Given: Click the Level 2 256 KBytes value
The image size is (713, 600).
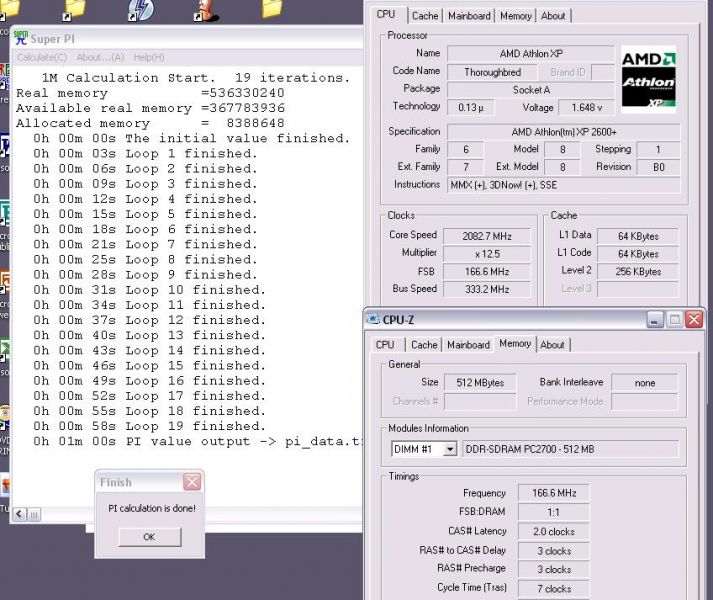Looking at the screenshot, I should 638,272.
